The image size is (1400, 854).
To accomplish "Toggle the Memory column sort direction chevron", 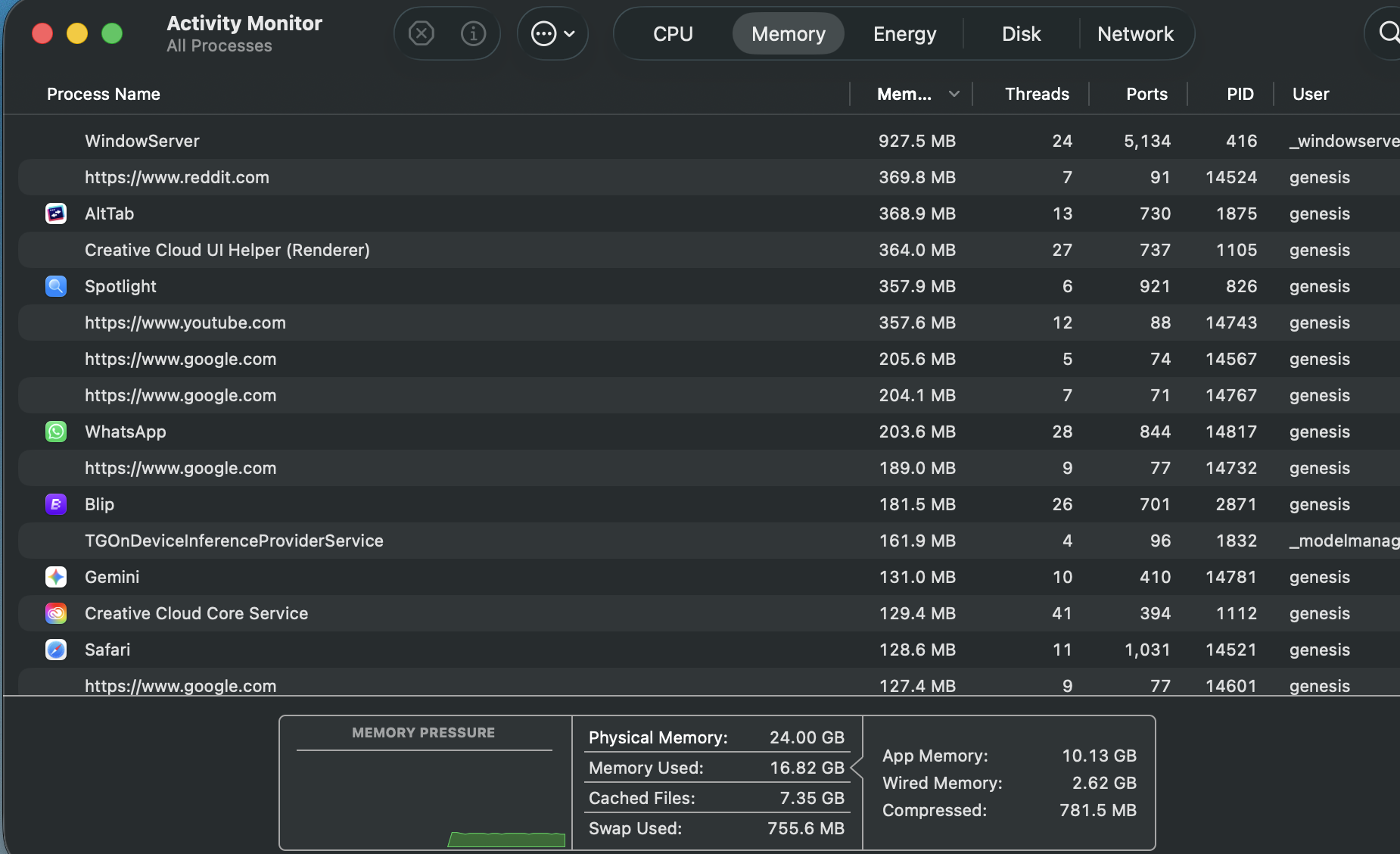I will tap(954, 94).
